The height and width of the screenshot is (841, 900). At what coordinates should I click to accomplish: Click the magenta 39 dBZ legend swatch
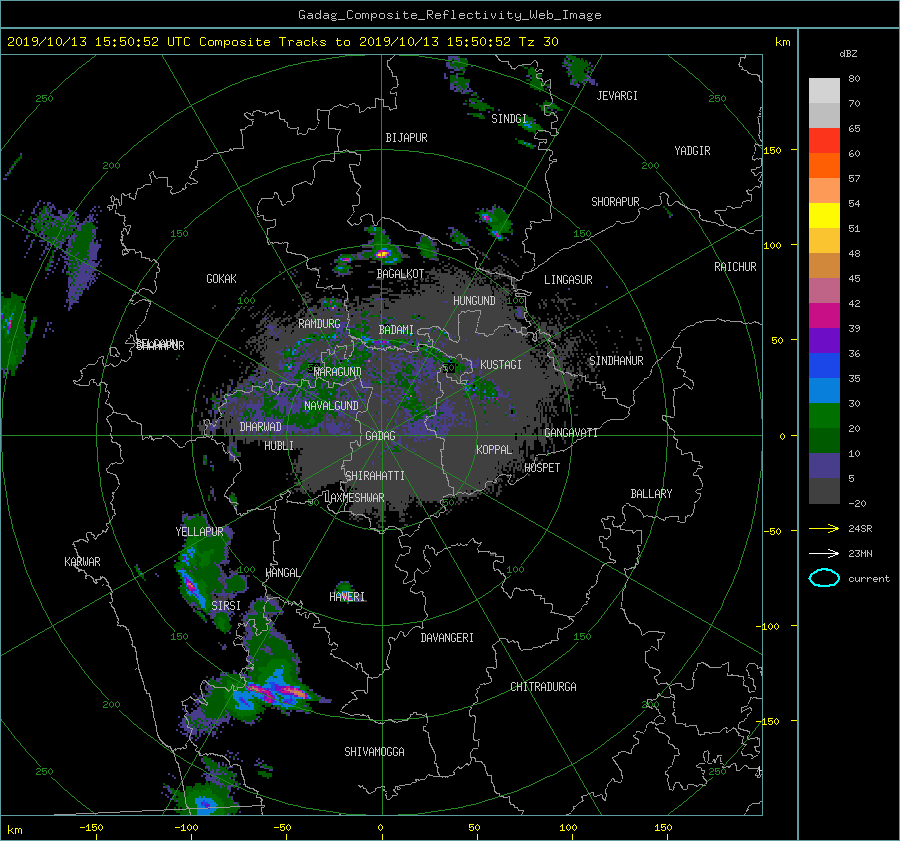coord(824,316)
